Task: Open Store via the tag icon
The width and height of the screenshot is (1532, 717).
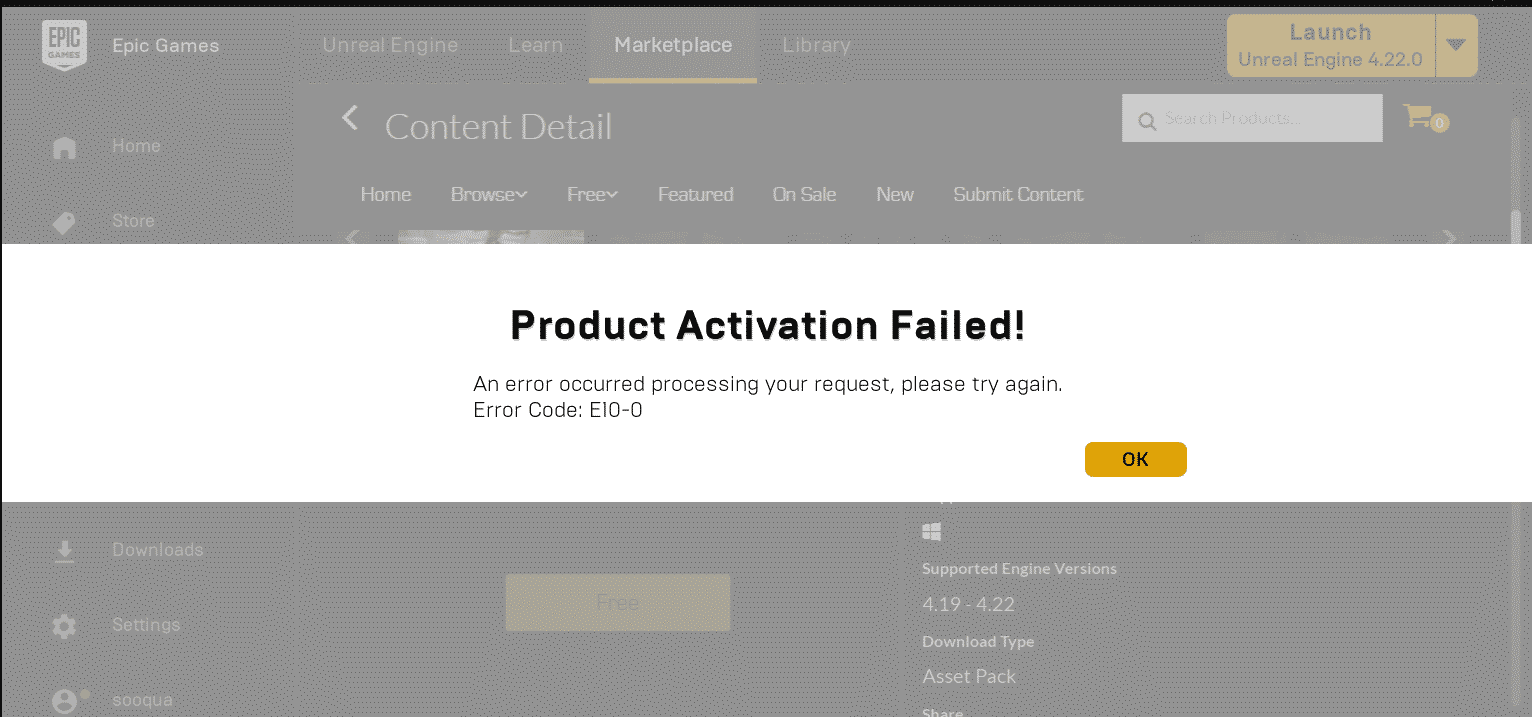Action: tap(64, 222)
